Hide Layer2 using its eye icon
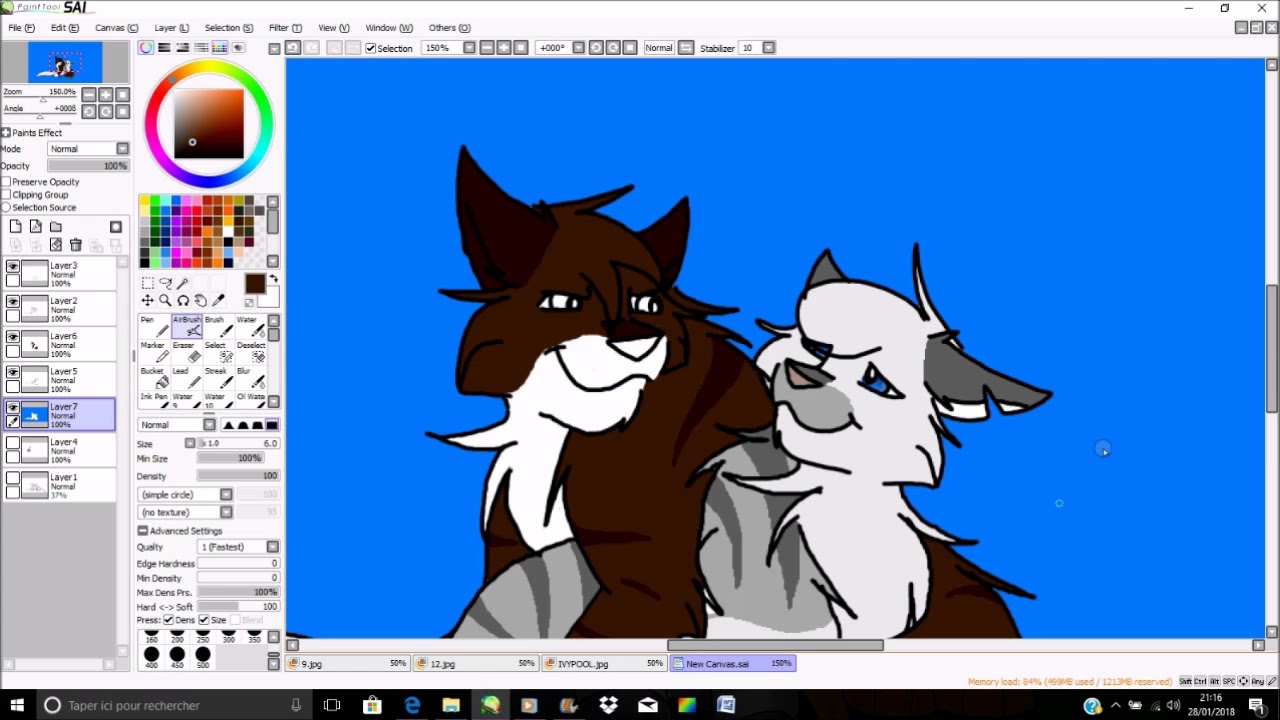Viewport: 1280px width, 720px height. coord(13,302)
